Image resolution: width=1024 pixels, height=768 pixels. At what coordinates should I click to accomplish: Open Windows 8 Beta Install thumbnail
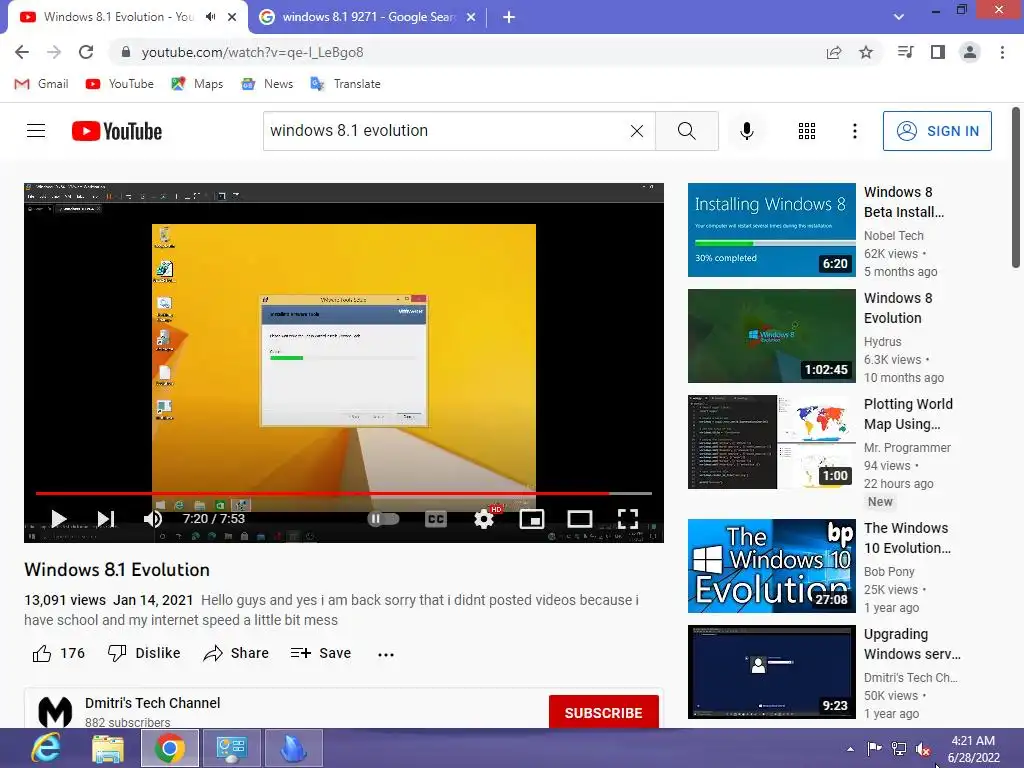pos(771,230)
